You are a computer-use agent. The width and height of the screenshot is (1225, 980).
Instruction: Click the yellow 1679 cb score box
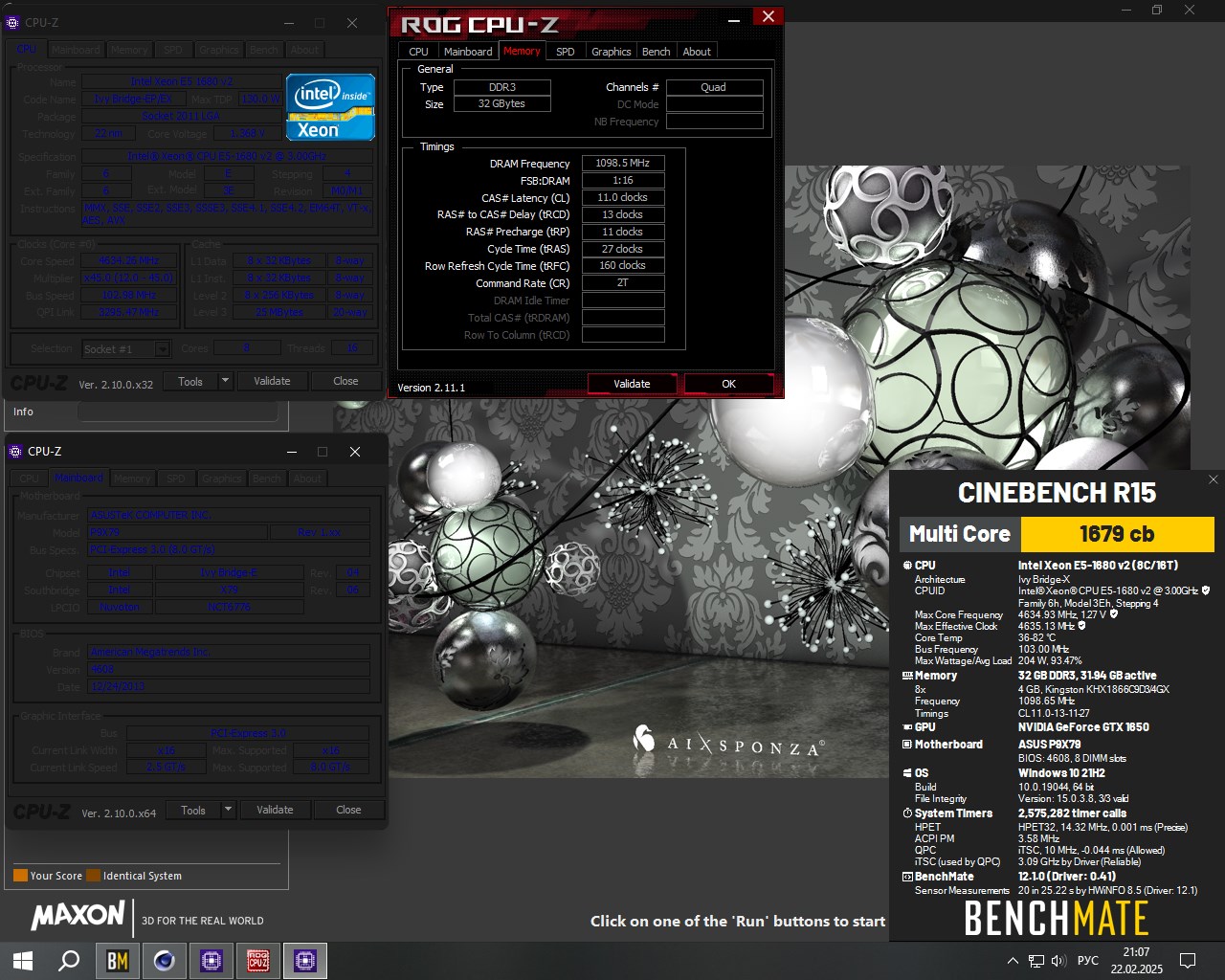point(1117,534)
